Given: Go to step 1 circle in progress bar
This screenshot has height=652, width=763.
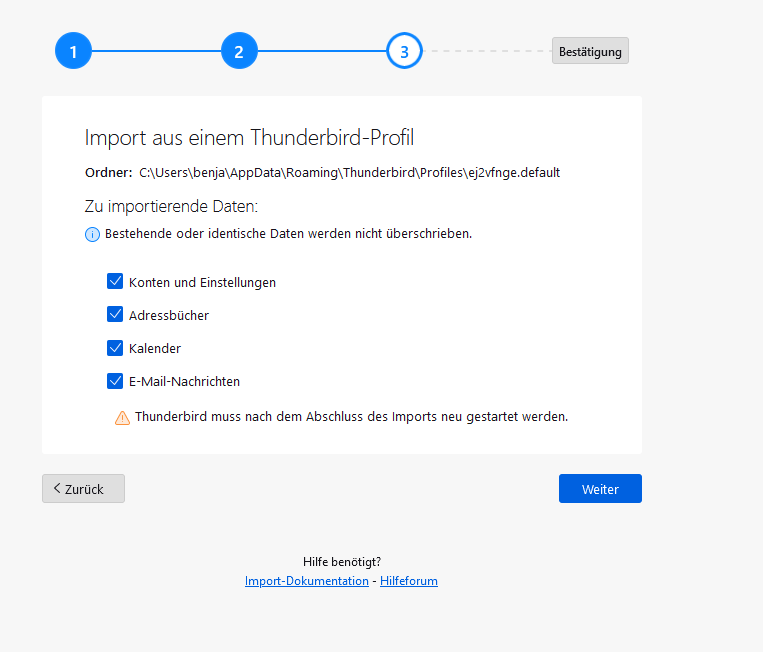Looking at the screenshot, I should (x=73, y=51).
